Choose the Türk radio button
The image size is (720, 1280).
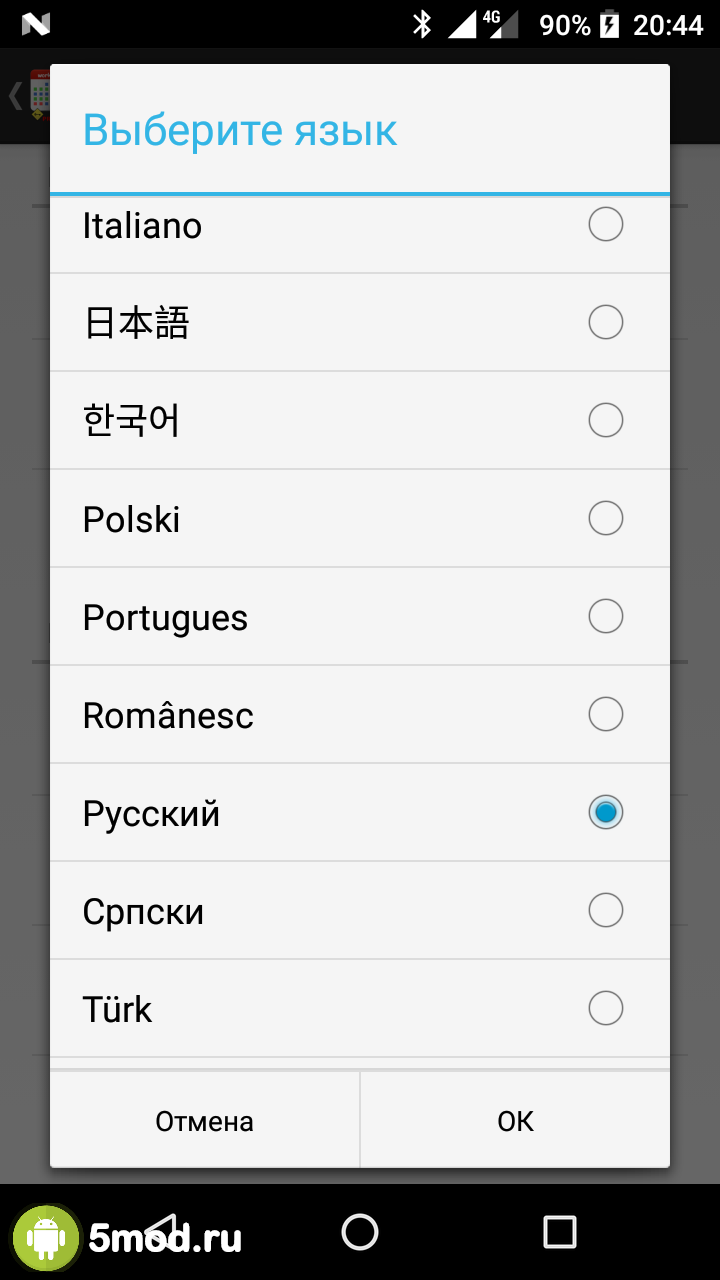tap(605, 1008)
